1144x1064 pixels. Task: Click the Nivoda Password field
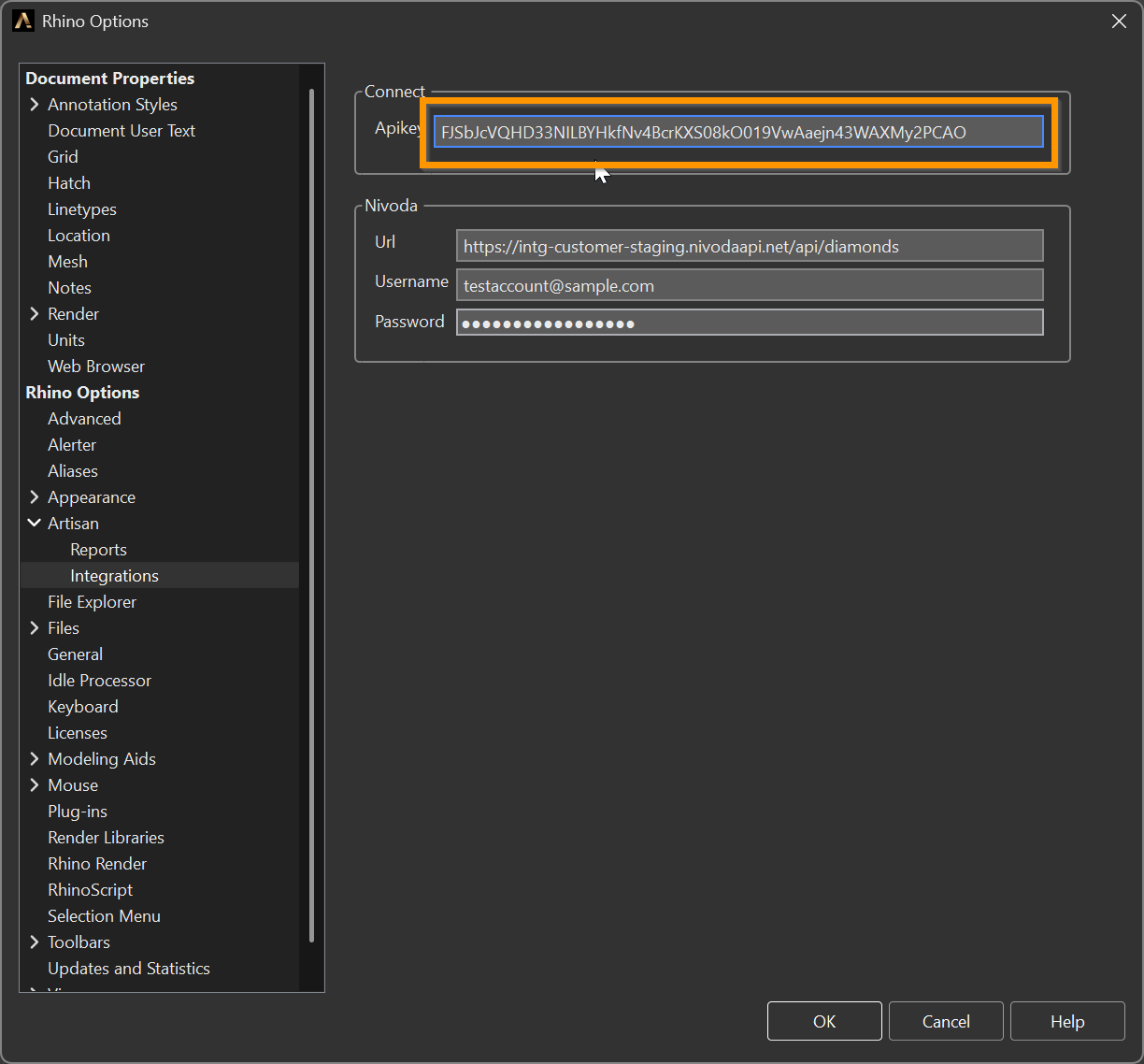point(750,323)
